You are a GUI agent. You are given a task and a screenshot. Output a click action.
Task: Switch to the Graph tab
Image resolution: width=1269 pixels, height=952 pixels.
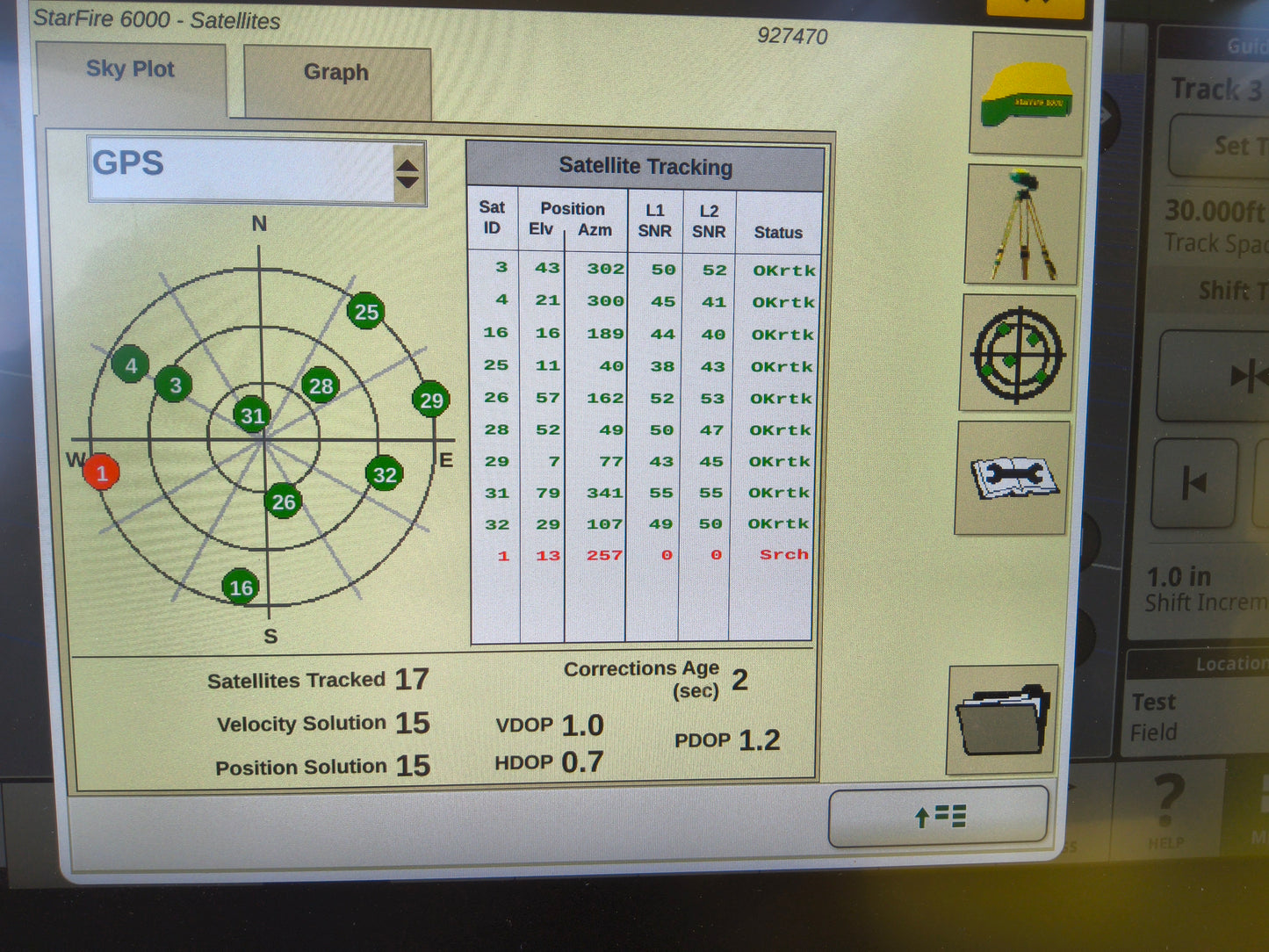coord(335,73)
